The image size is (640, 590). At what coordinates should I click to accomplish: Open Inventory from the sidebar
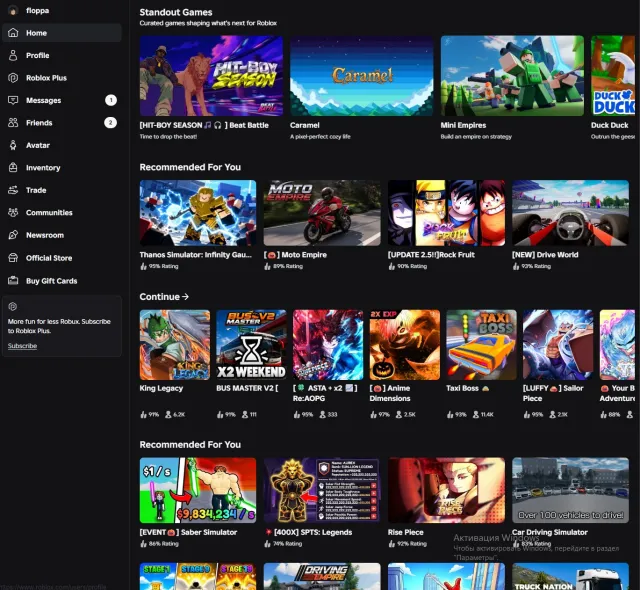point(62,167)
